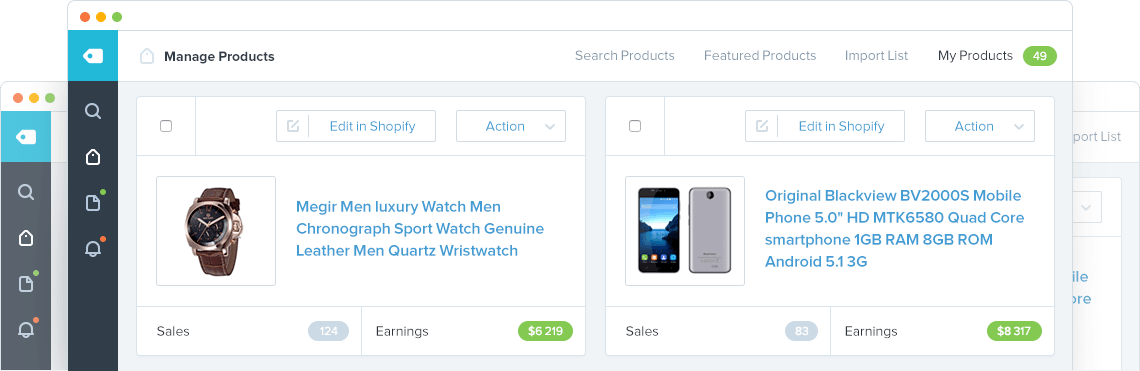Click the pencil edit icon on Blackview phone
This screenshot has height=371, width=1140.
point(762,126)
